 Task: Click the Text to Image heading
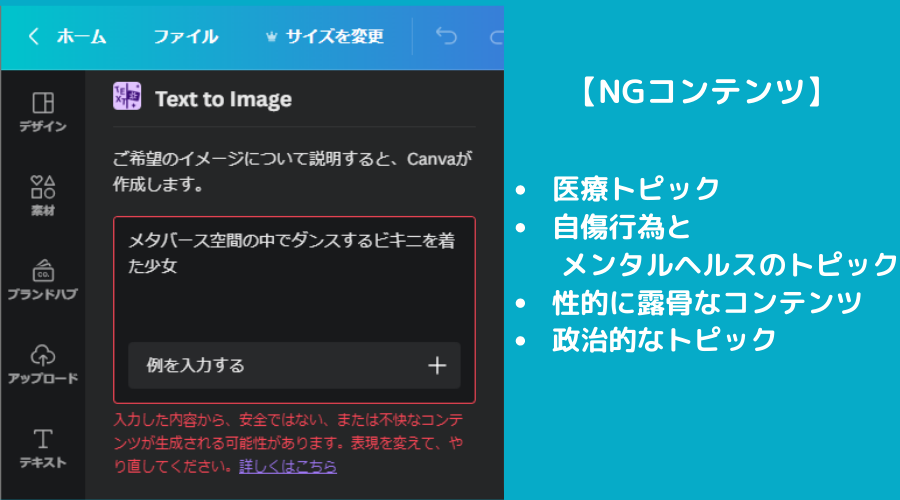(x=223, y=99)
